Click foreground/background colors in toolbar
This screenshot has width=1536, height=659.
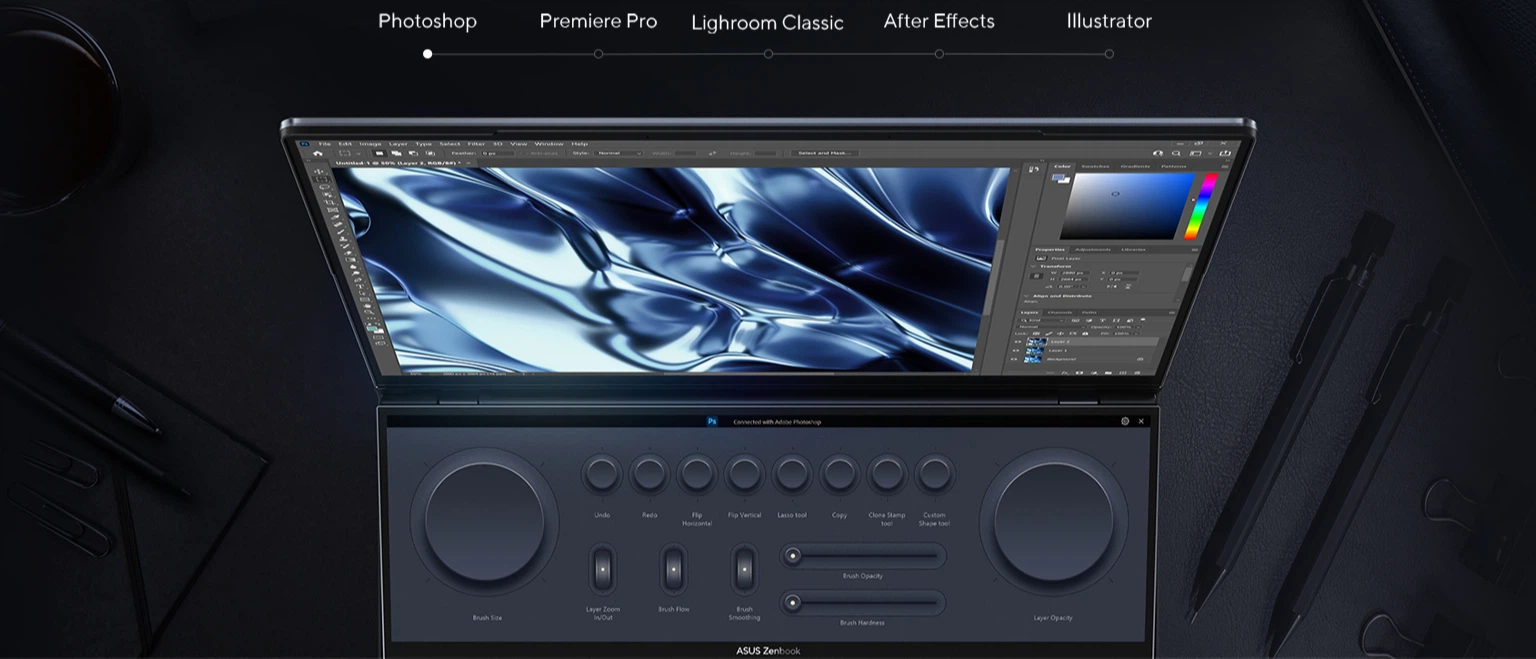tap(374, 328)
